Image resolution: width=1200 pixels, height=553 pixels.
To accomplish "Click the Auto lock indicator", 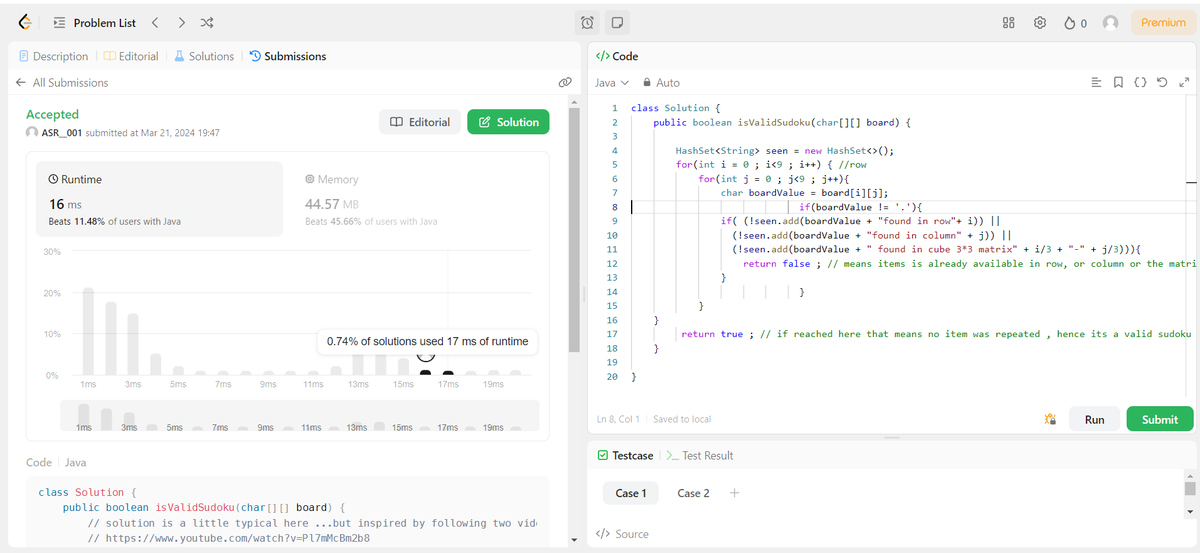I will [x=661, y=82].
